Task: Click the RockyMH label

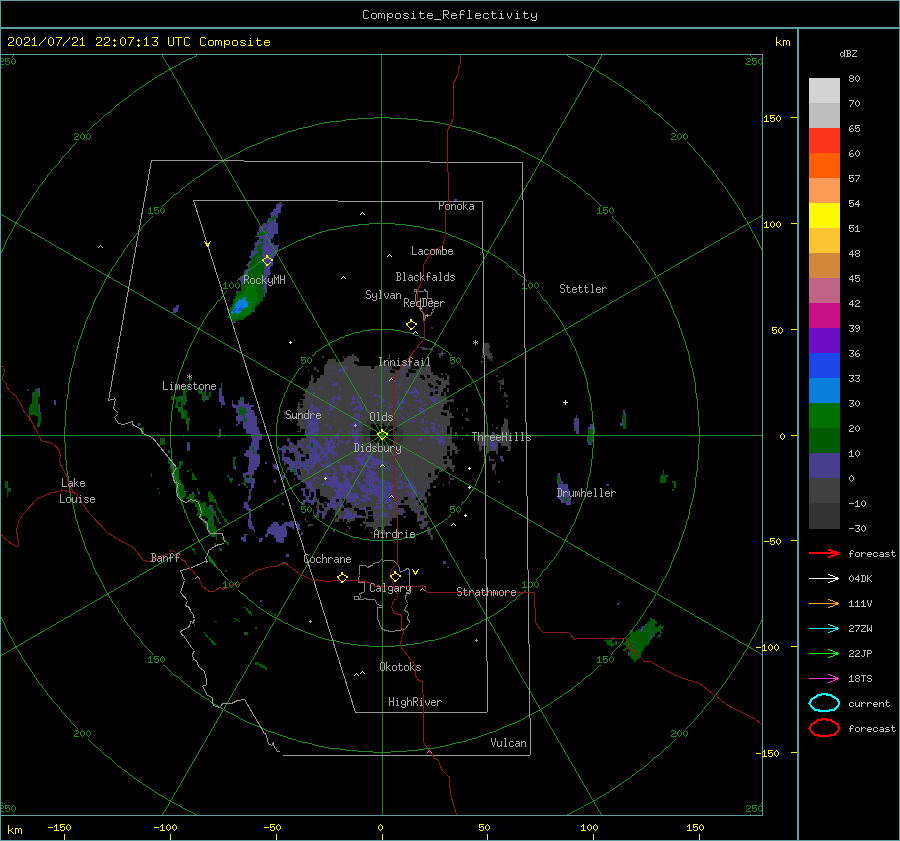Action: 264,280
